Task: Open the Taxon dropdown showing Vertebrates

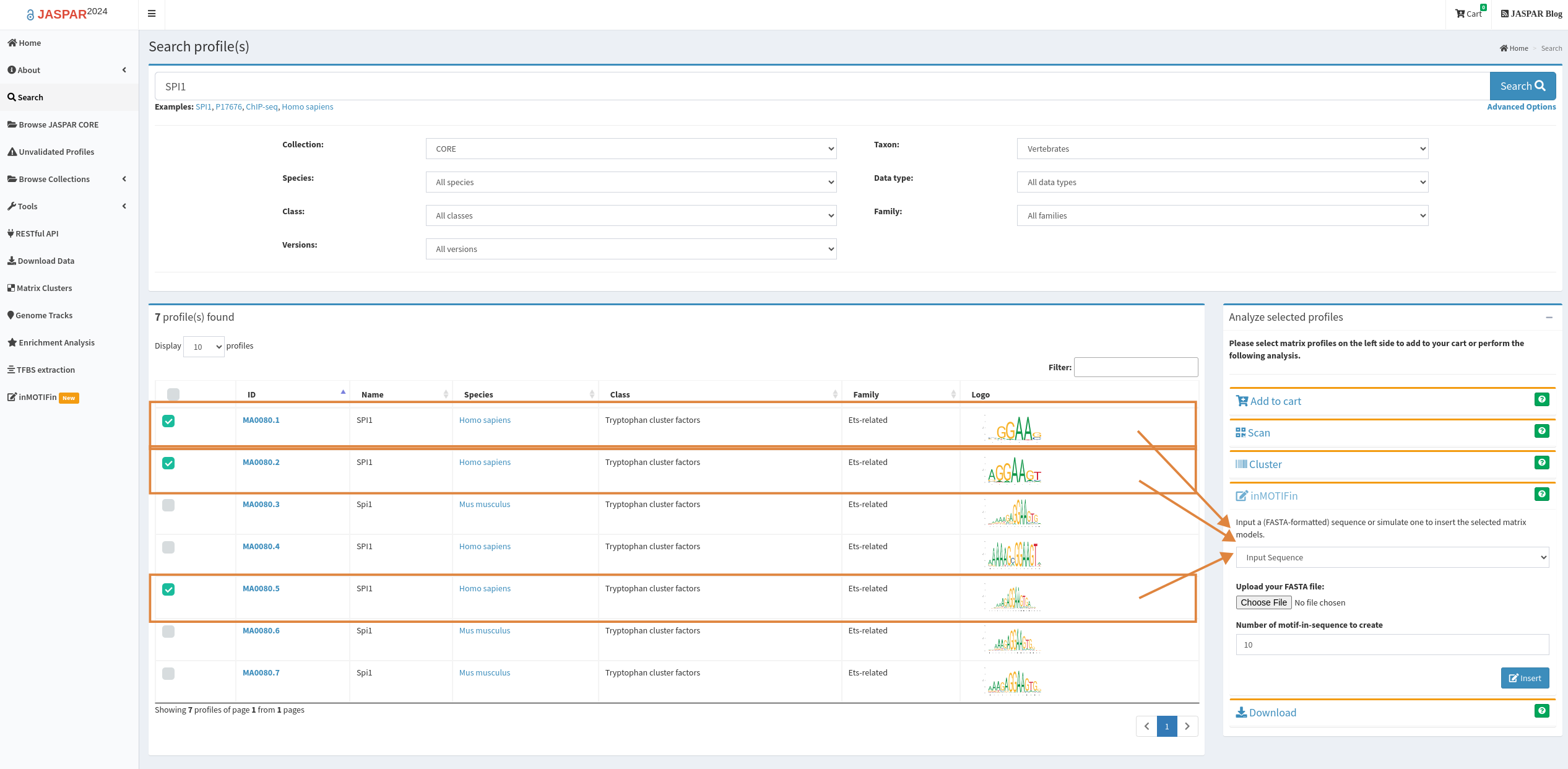Action: pos(1222,149)
